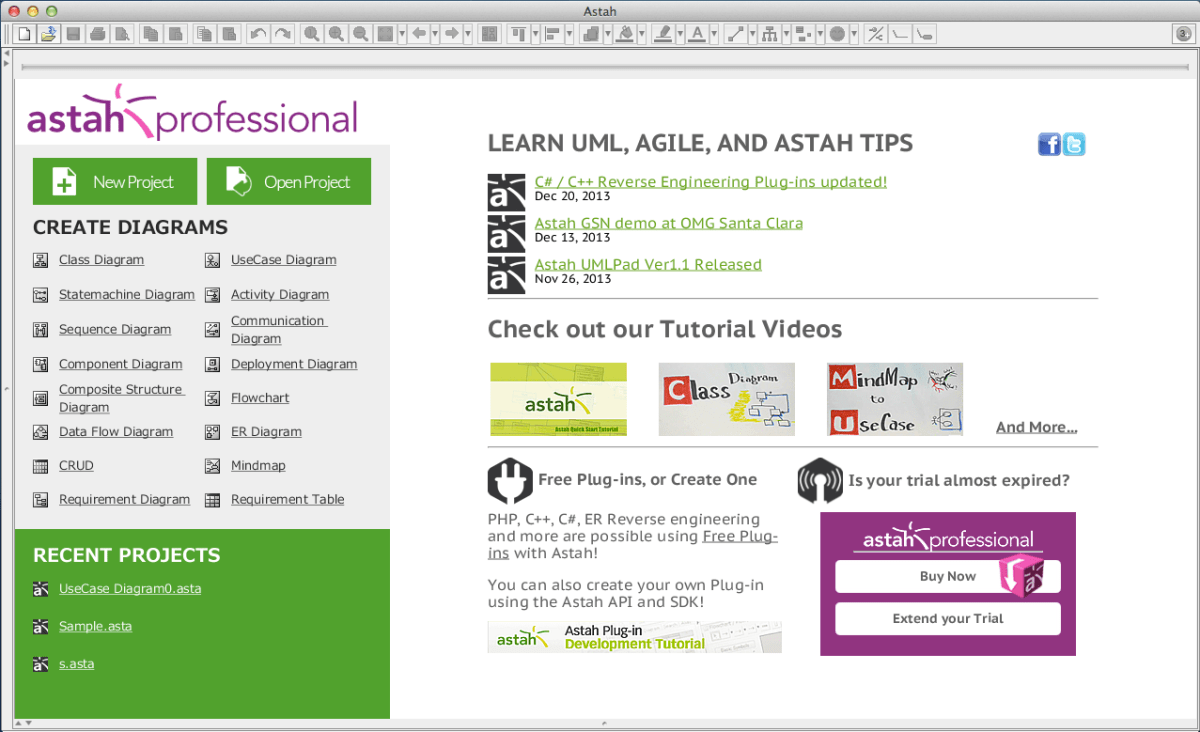Select the Redo toolbar icon

point(283,33)
